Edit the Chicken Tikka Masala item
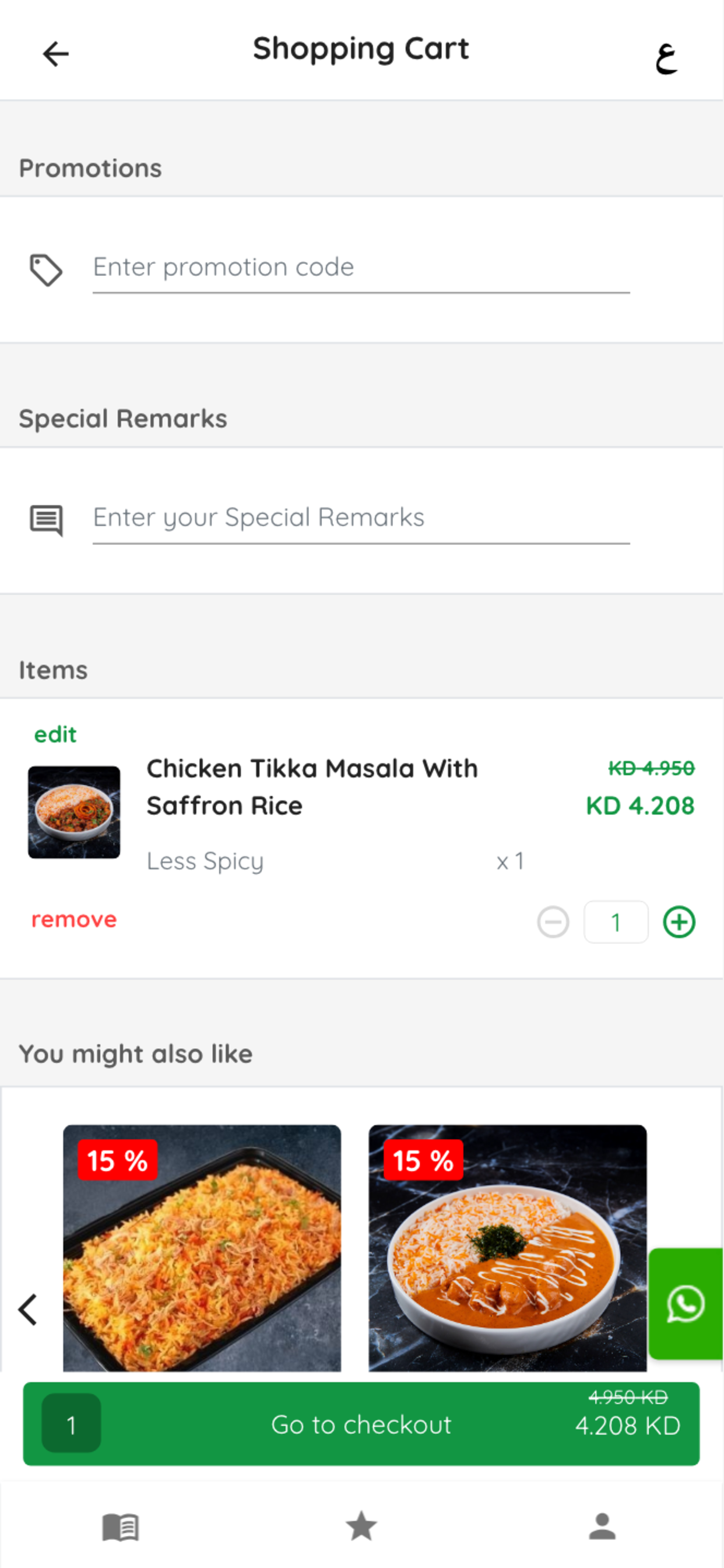Screen dimensions: 724x1568 55,734
